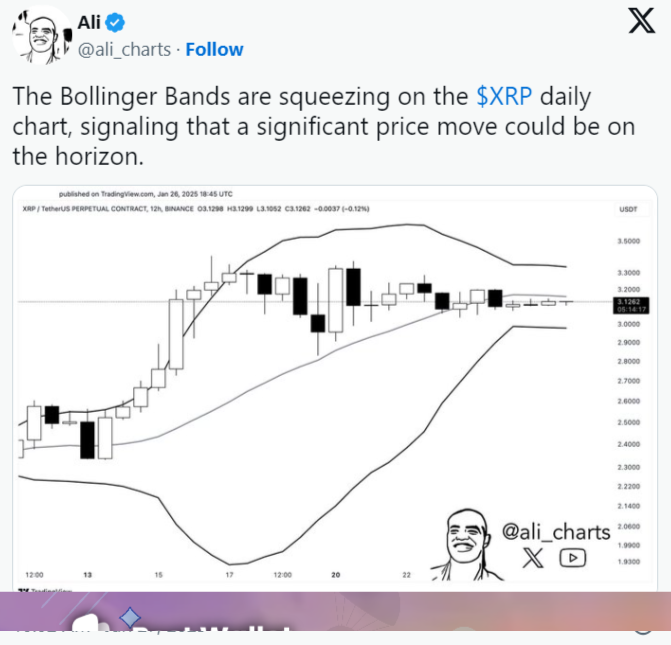Open Ali's profile avatar picture
Image resolution: width=671 pixels, height=645 pixels.
(37, 35)
